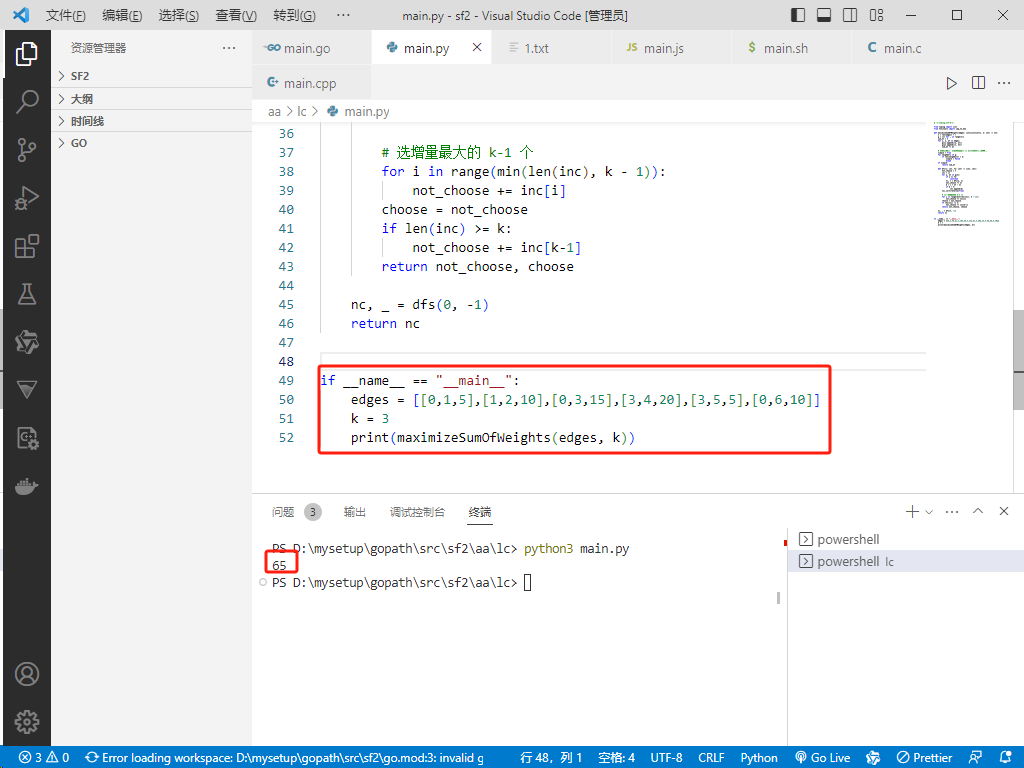Open the 选择(S) menu
The height and width of the screenshot is (768, 1024).
[179, 15]
